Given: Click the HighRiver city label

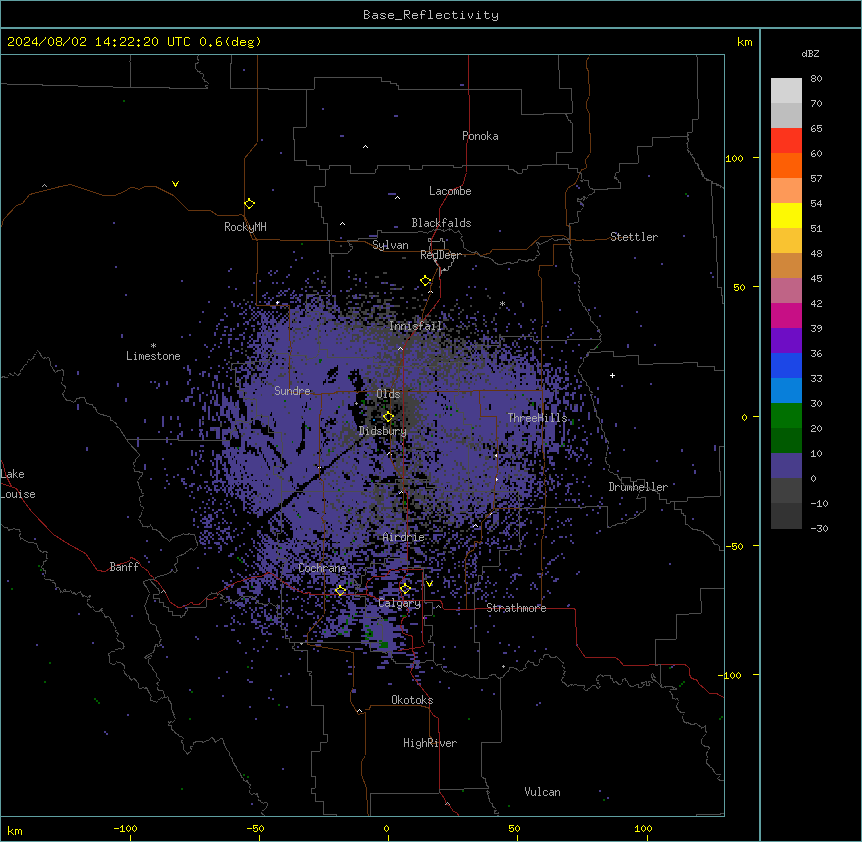Looking at the screenshot, I should point(430,743).
